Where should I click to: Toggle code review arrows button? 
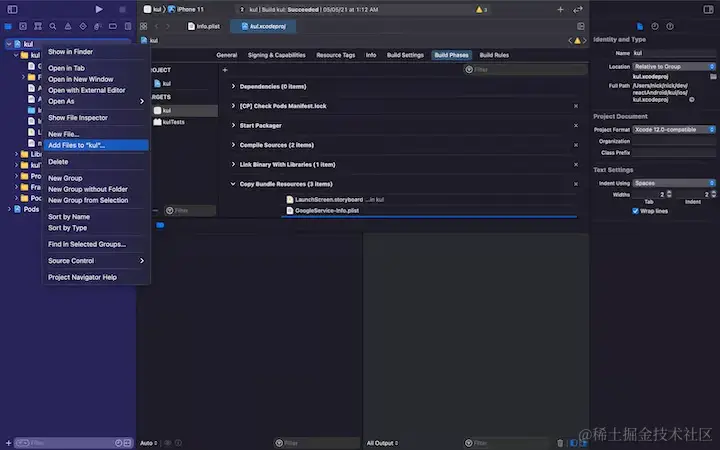point(578,9)
